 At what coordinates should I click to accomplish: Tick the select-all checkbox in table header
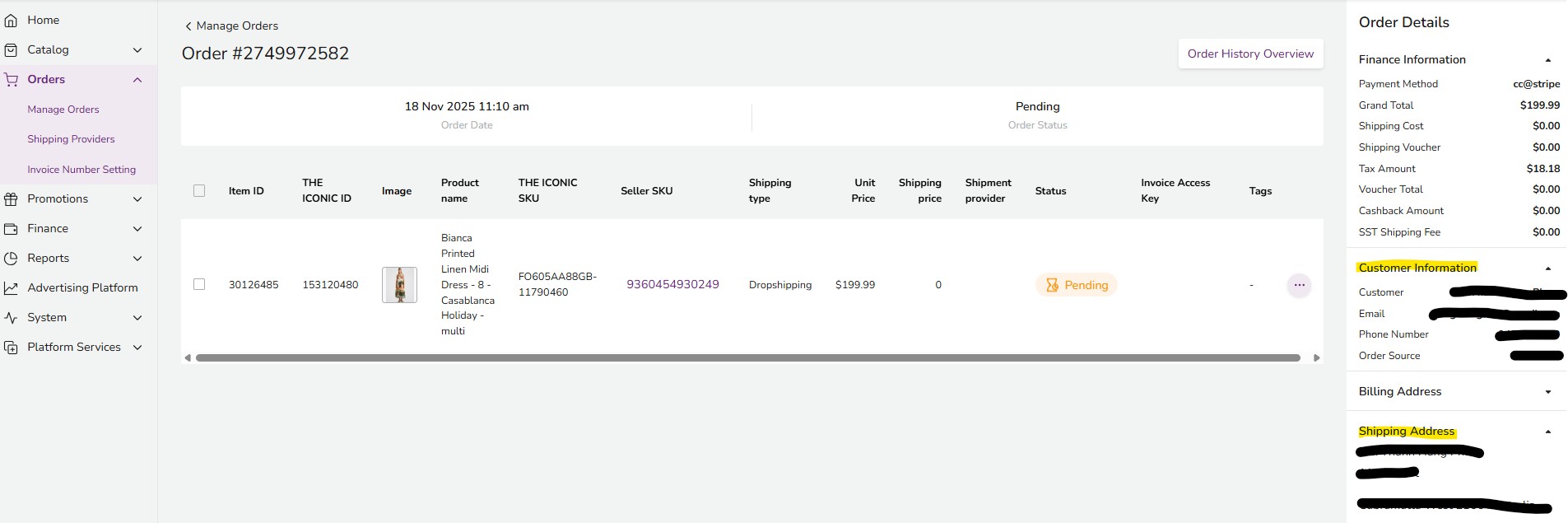click(199, 191)
